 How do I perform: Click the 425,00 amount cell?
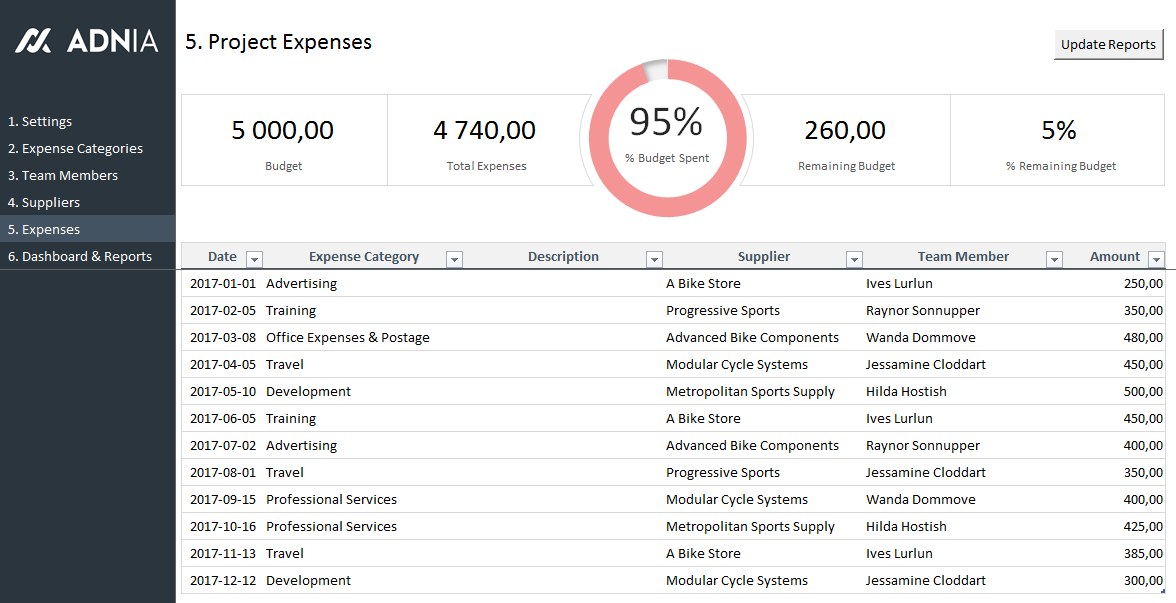click(1141, 526)
